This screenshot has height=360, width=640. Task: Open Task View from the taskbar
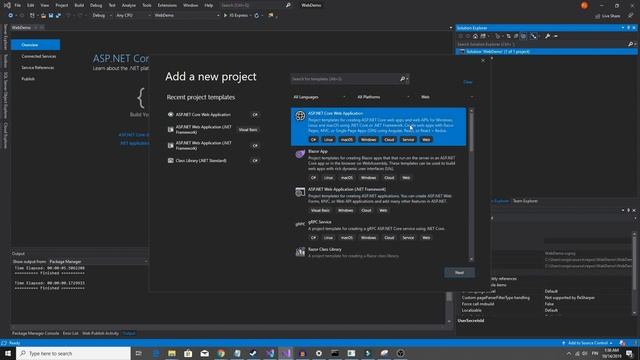[139, 353]
